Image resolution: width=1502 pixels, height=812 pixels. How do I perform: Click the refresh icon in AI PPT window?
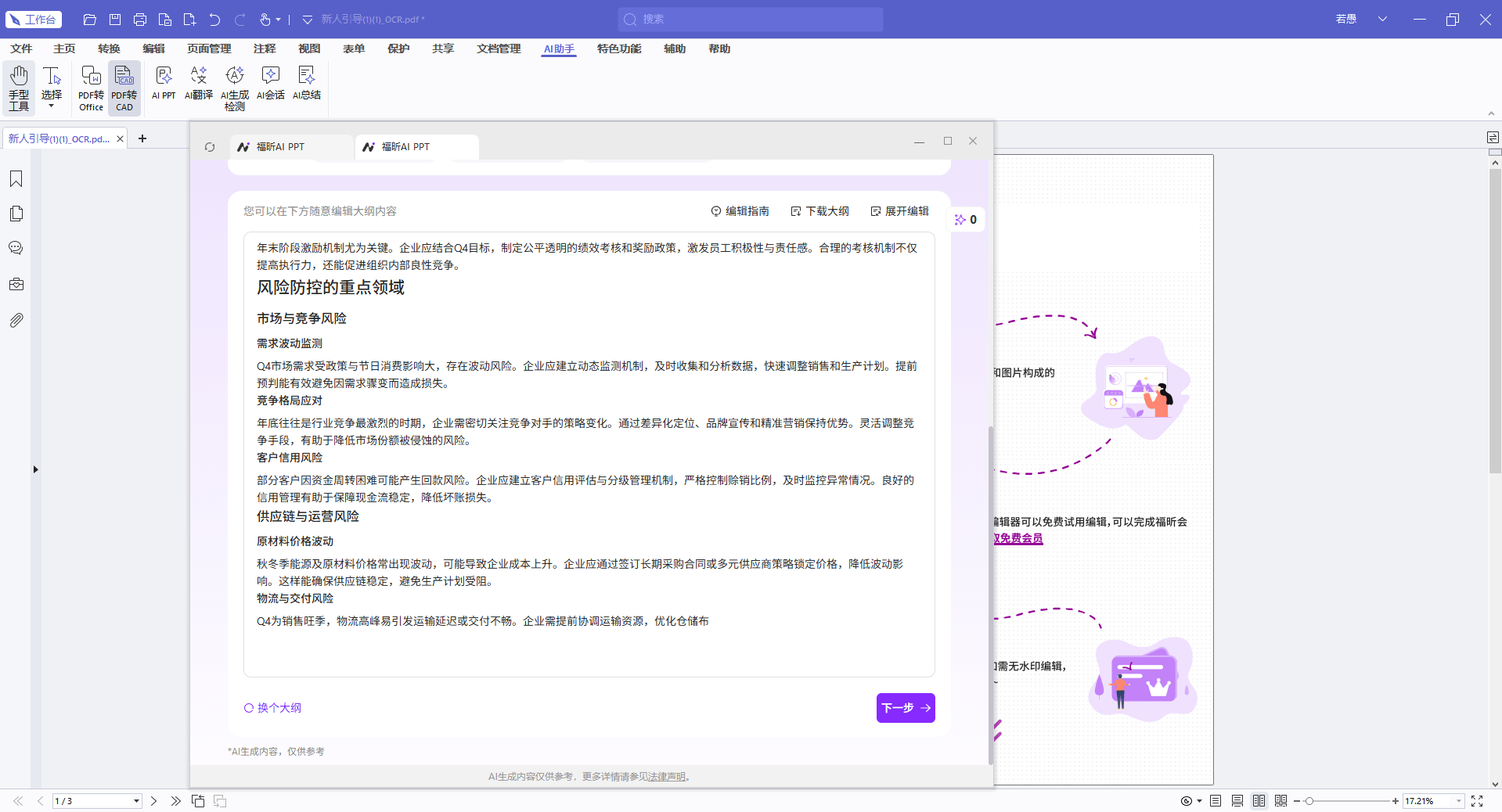pos(210,147)
